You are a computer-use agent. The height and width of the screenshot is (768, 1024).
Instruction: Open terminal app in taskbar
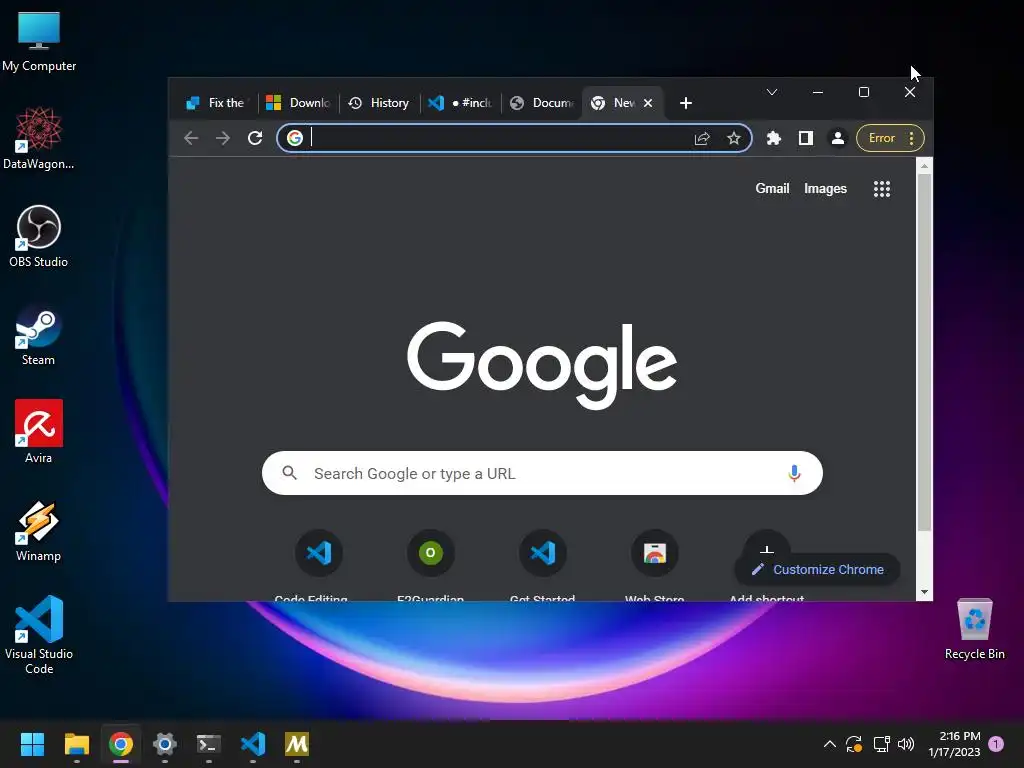[x=209, y=744]
